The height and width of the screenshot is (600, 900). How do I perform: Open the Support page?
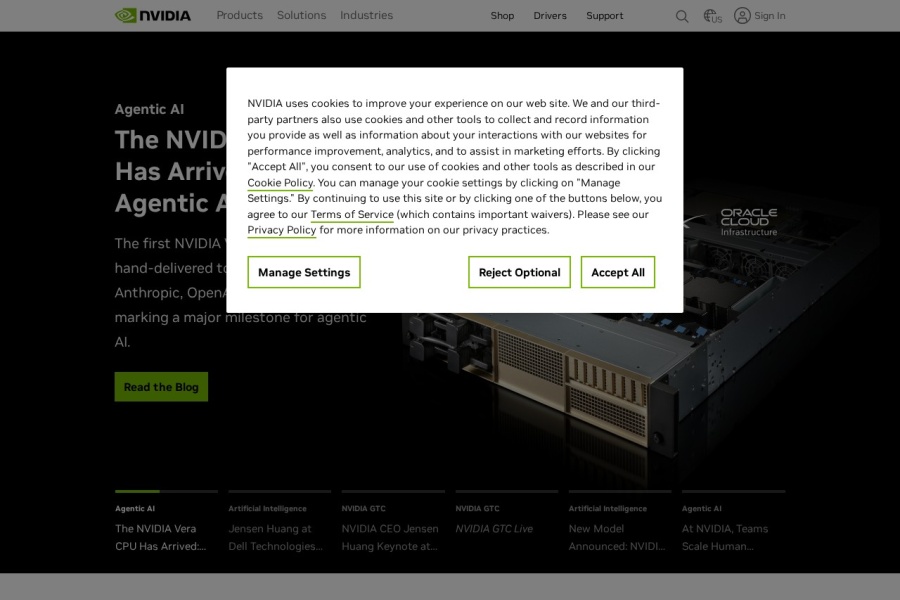coord(604,16)
